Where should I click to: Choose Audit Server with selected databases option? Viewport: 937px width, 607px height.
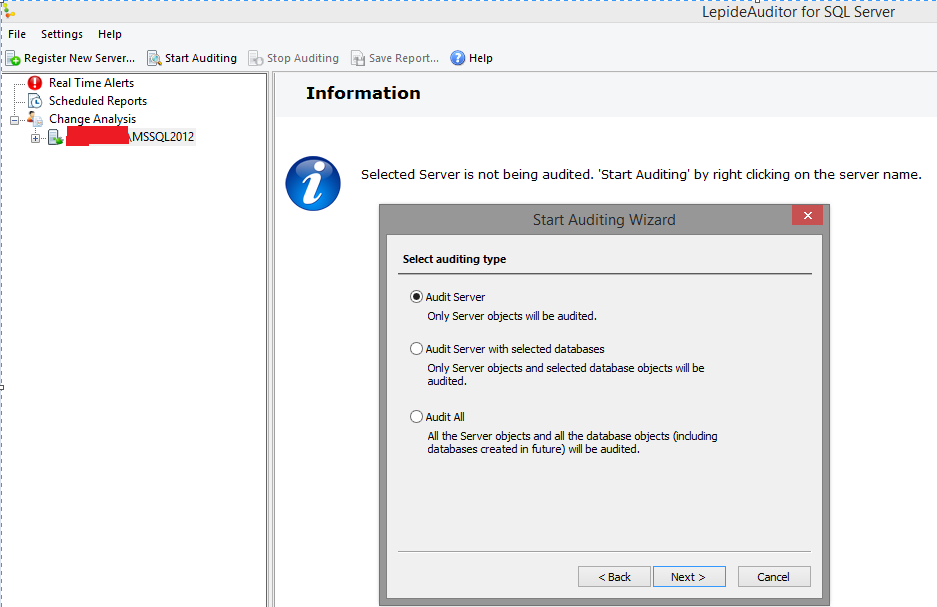[417, 349]
